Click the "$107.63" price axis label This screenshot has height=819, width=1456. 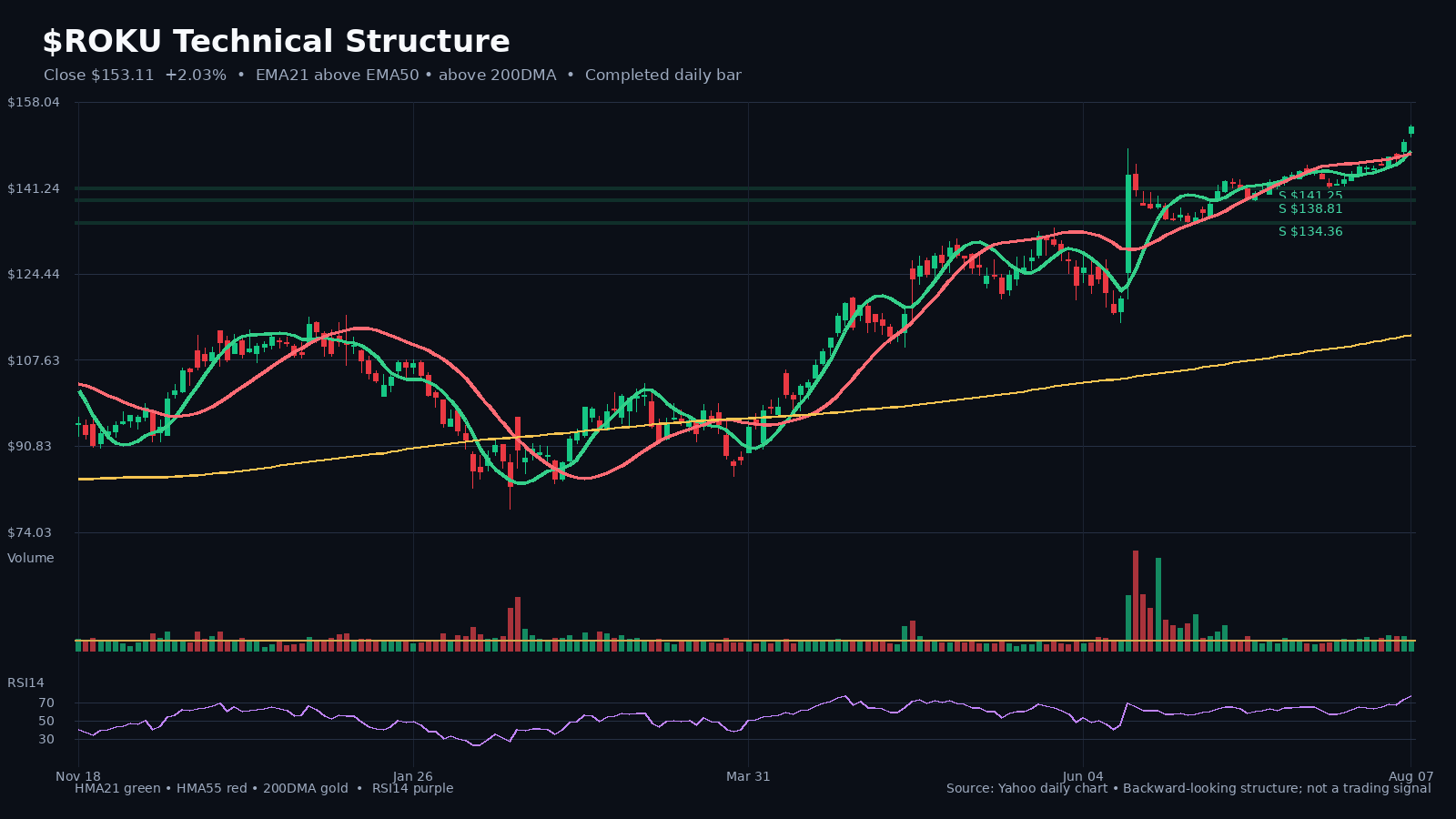34,360
